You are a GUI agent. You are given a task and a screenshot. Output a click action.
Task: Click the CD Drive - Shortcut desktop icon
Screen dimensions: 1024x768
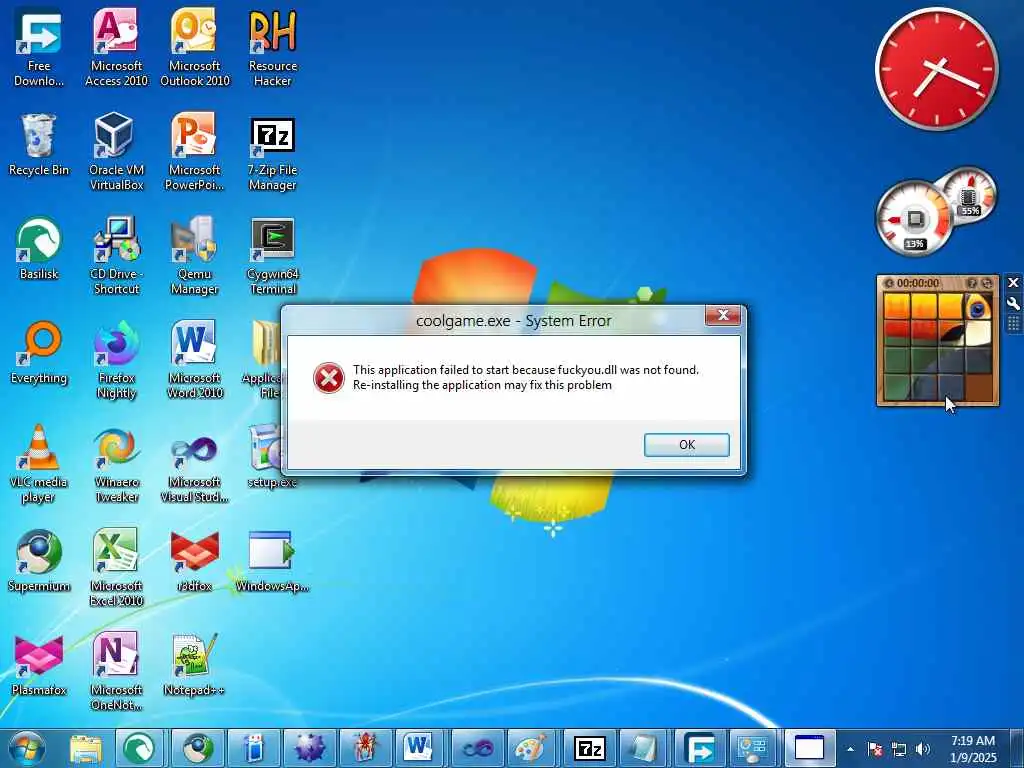116,257
